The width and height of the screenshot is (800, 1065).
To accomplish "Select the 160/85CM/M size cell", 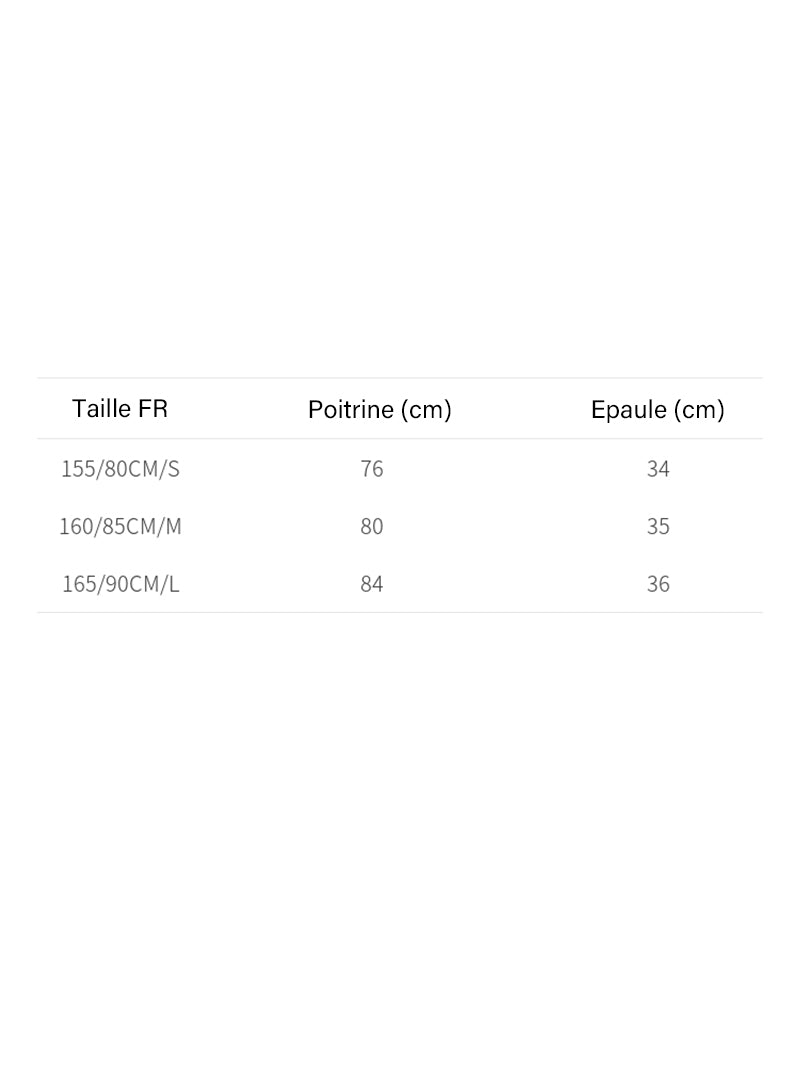I will tap(120, 526).
